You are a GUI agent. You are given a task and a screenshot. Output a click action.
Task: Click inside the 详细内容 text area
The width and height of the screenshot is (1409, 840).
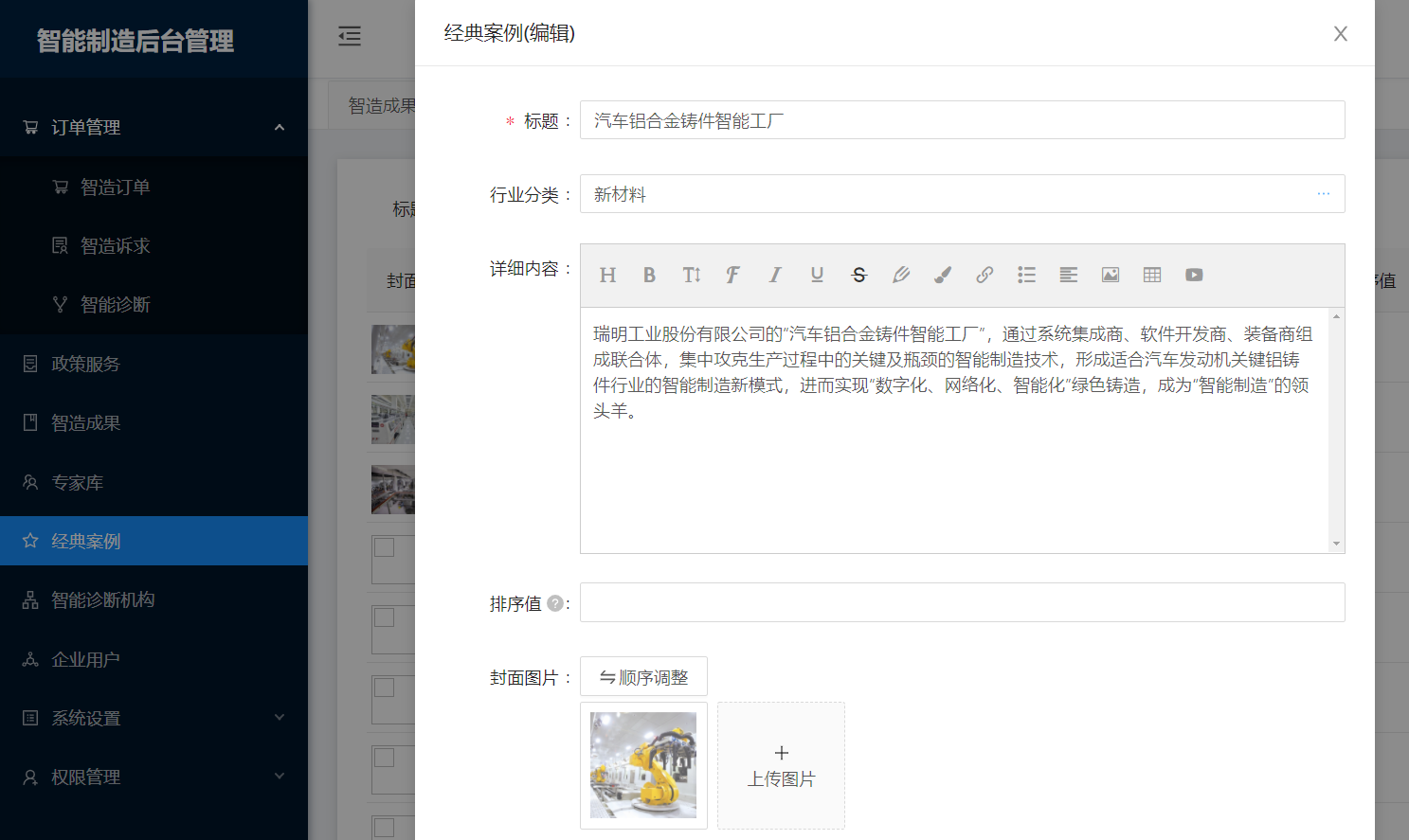(x=953, y=430)
